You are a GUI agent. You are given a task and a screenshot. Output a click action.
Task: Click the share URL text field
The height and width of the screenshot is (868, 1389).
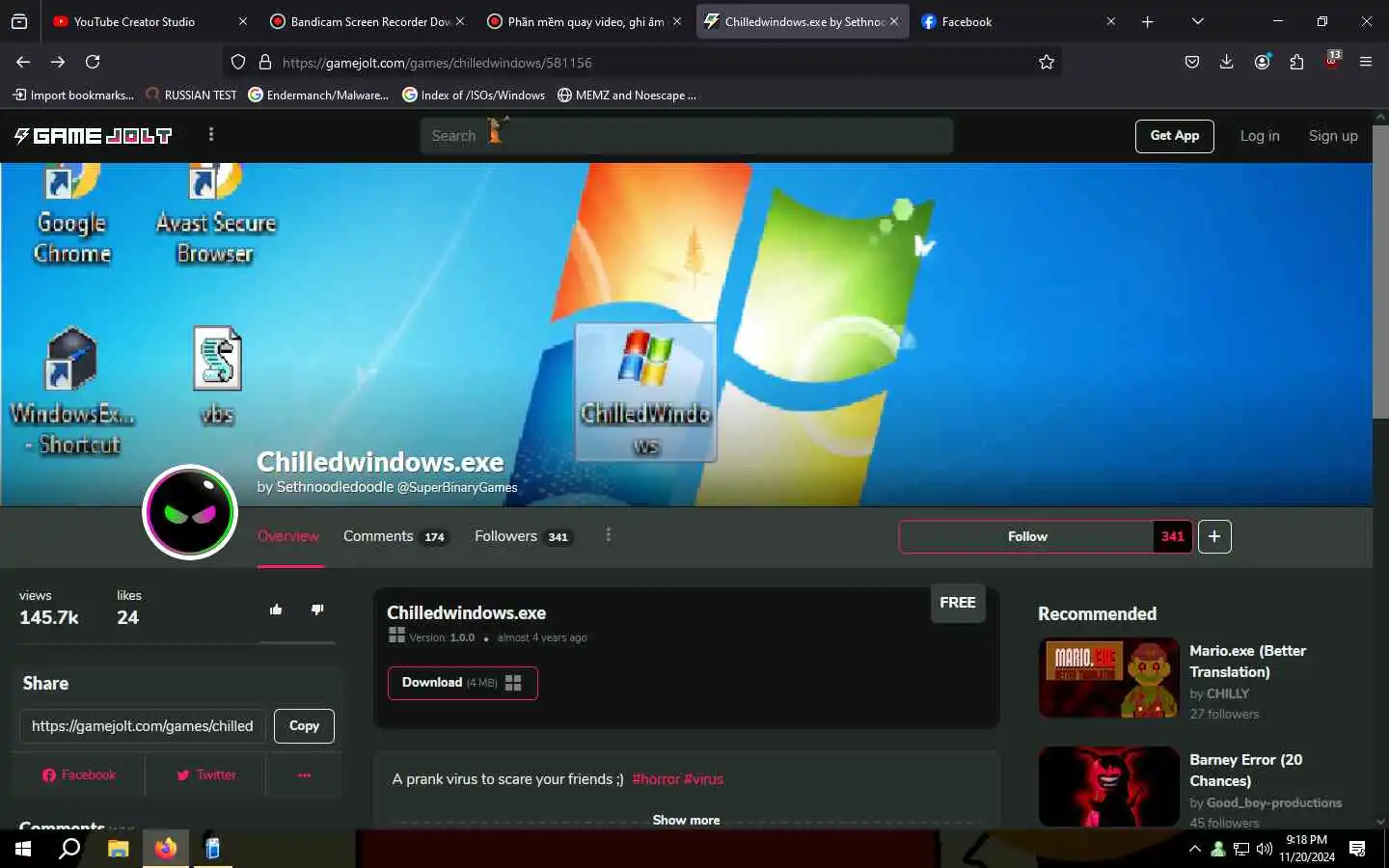pos(143,726)
